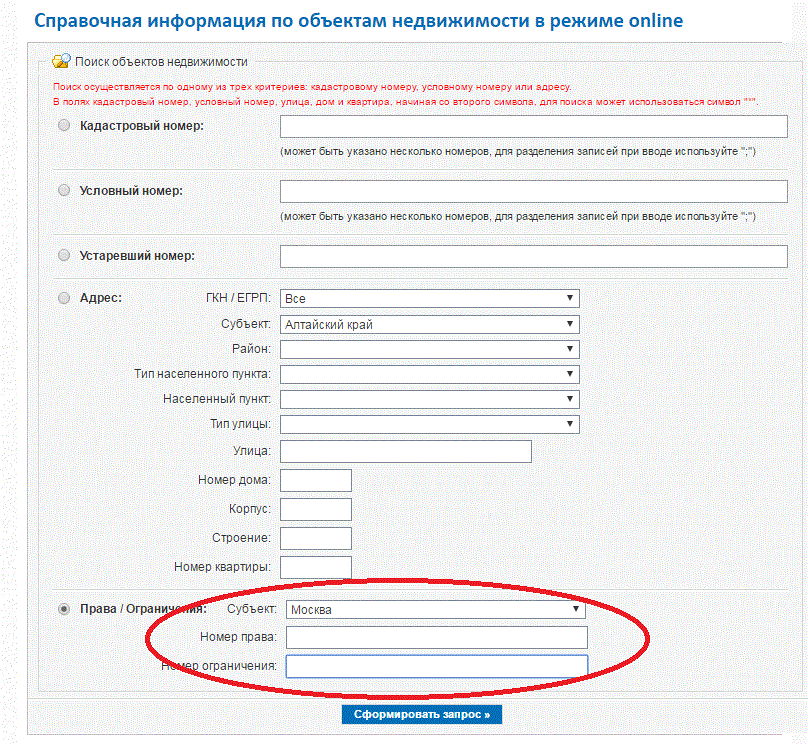Click the Сформировать запрос button
This screenshot has width=808, height=744.
point(422,715)
